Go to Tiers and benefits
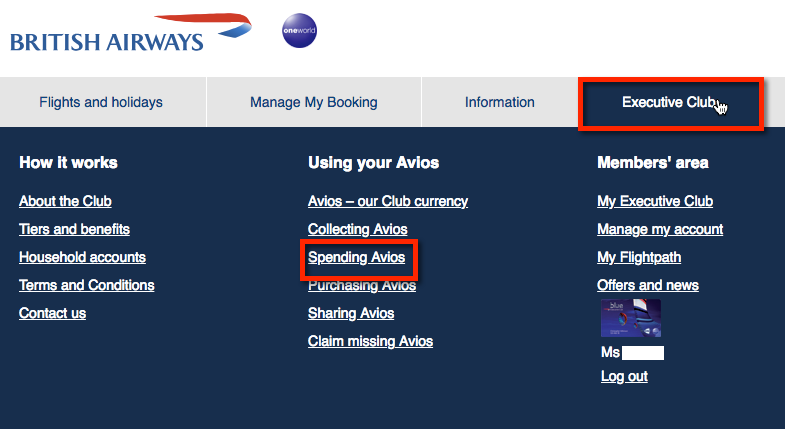785x429 pixels. pos(74,229)
